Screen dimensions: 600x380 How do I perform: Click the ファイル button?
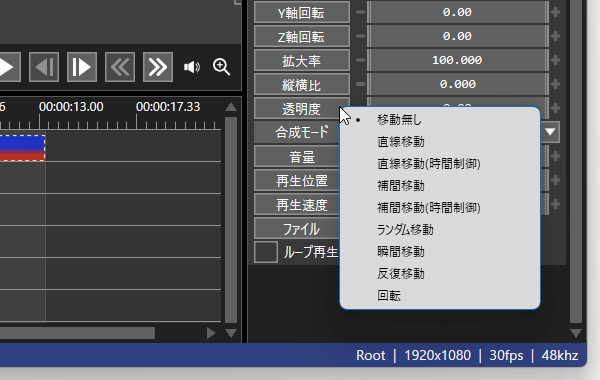click(x=297, y=229)
